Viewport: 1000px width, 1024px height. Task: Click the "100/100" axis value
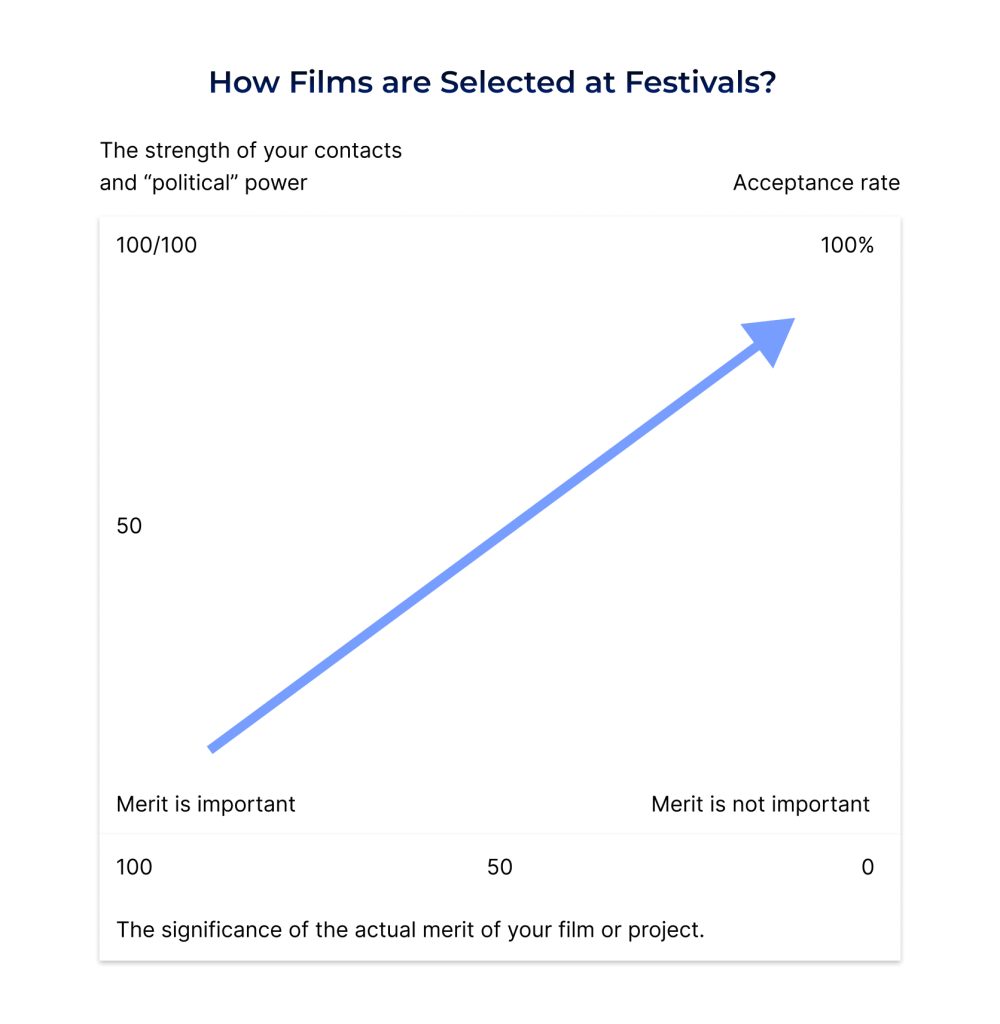(x=157, y=245)
